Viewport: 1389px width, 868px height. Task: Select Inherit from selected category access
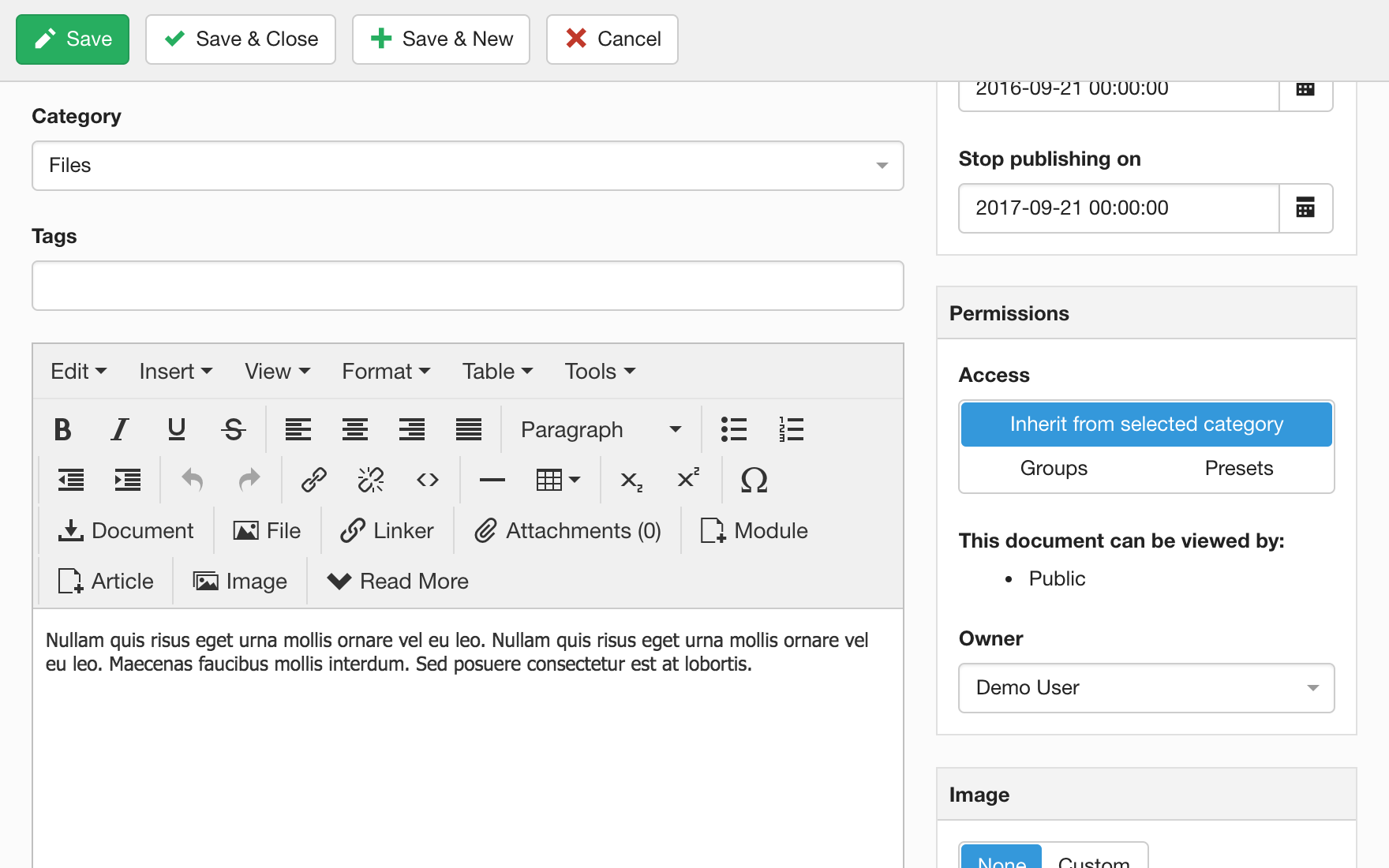tap(1146, 425)
